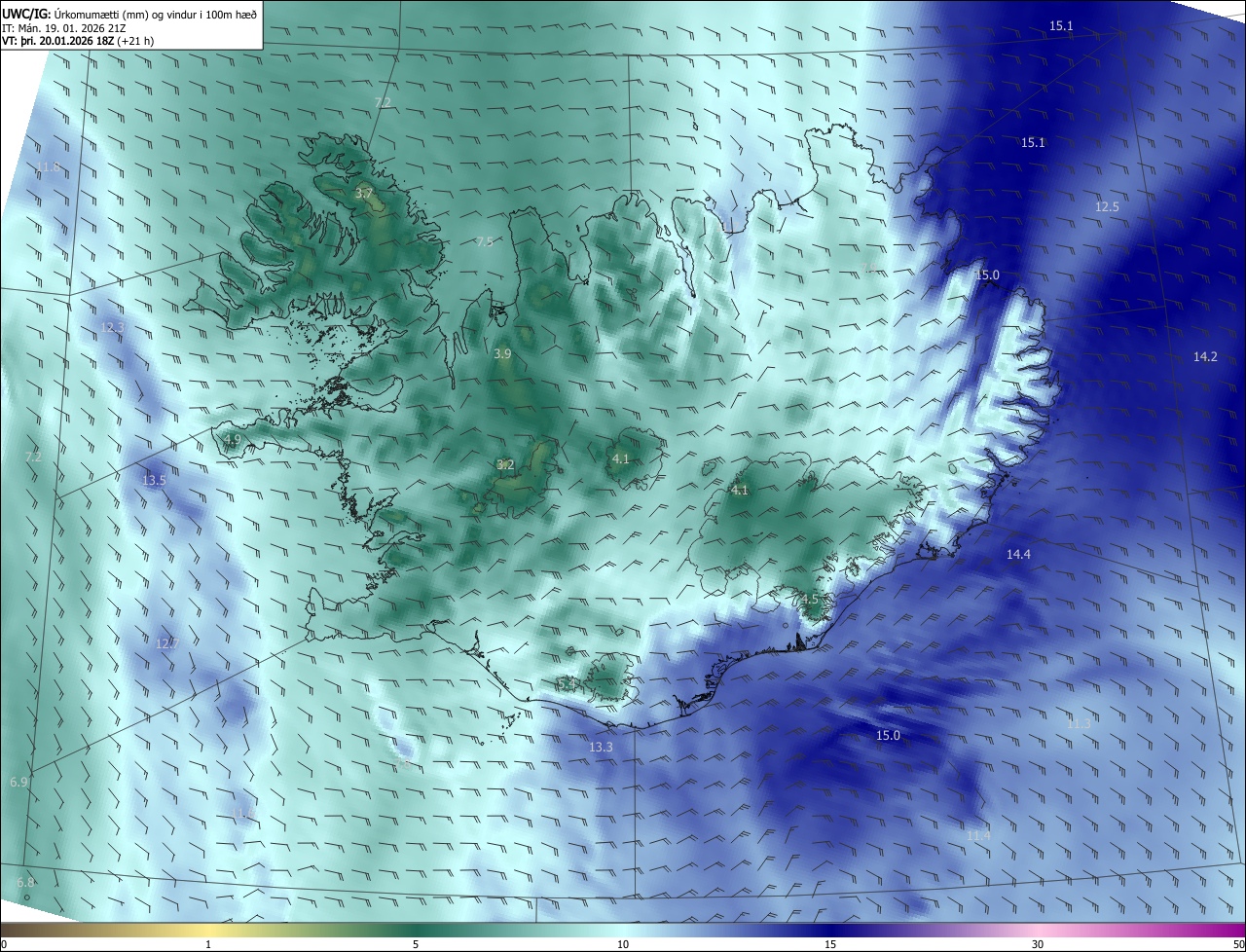Click the 15.0 value at the northeast coast
Image resolution: width=1246 pixels, height=952 pixels.
click(x=987, y=275)
